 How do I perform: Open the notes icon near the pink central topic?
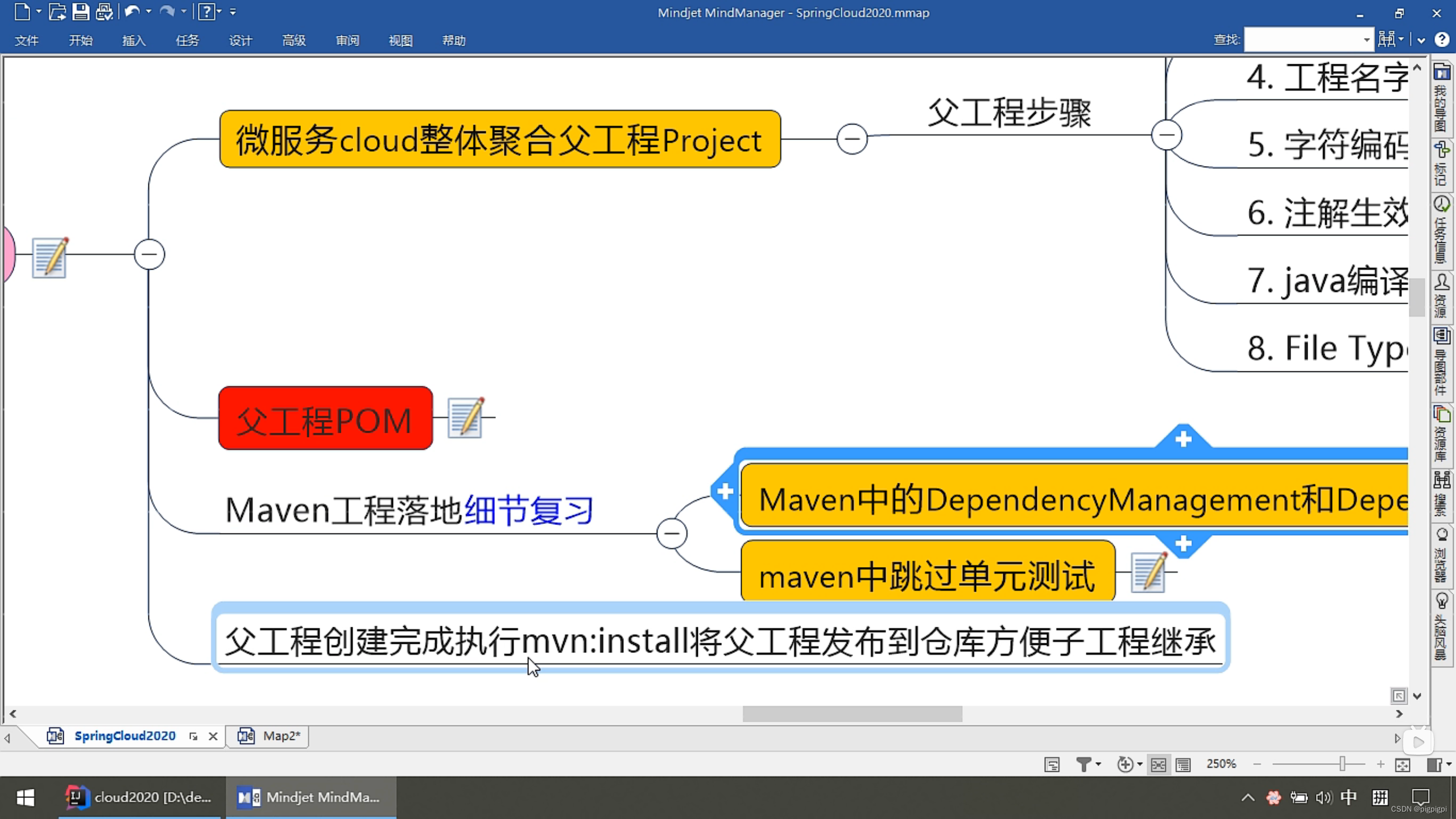pos(50,257)
